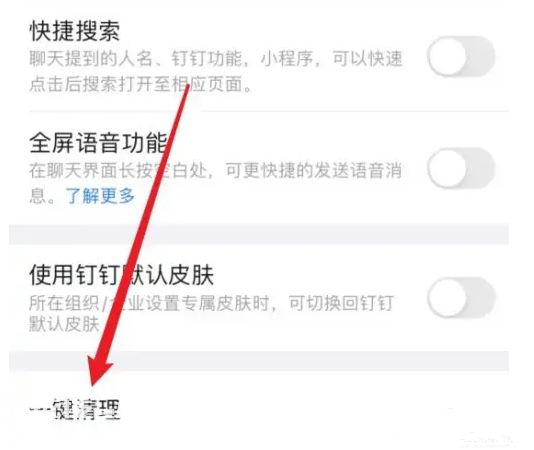This screenshot has height=450, width=534.
Task: Tap the 全屏语音功能 title text
Action: (x=98, y=143)
